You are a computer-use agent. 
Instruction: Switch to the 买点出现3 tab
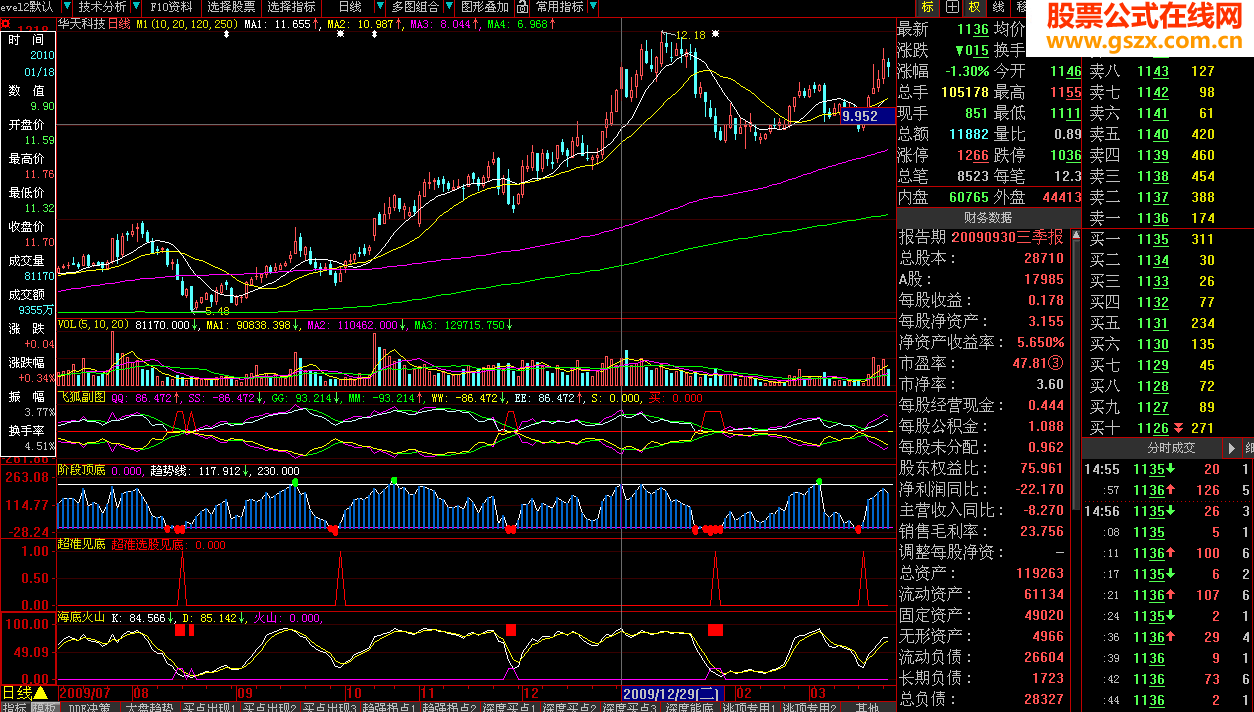330,706
